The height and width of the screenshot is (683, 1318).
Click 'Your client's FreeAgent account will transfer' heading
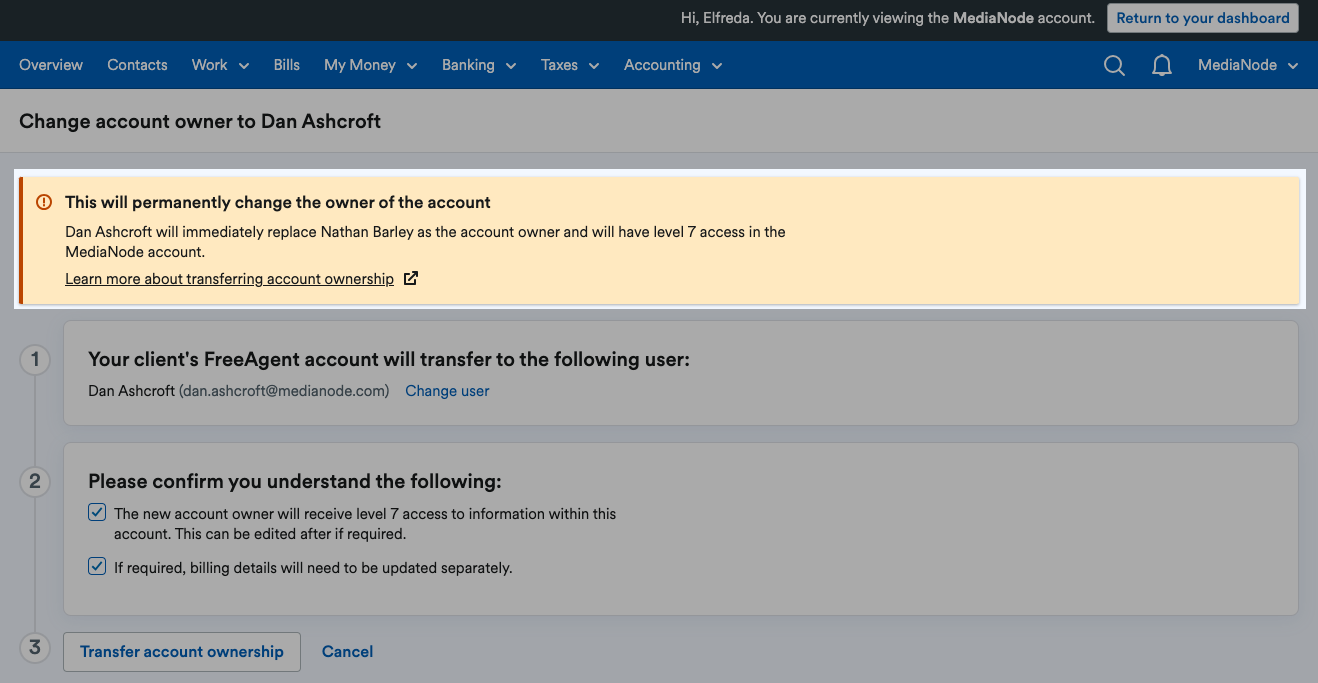pyautogui.click(x=389, y=359)
